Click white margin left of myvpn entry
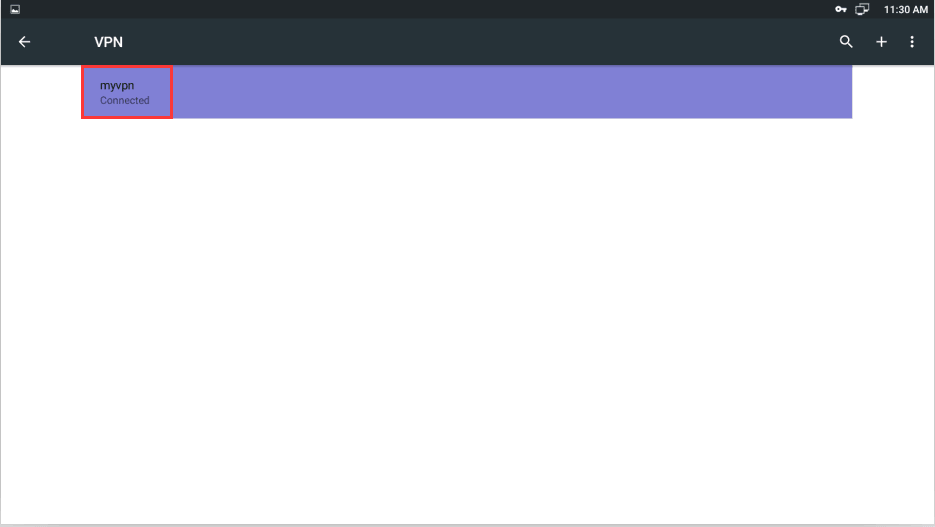Screen dimensions: 935x527 pos(41,92)
